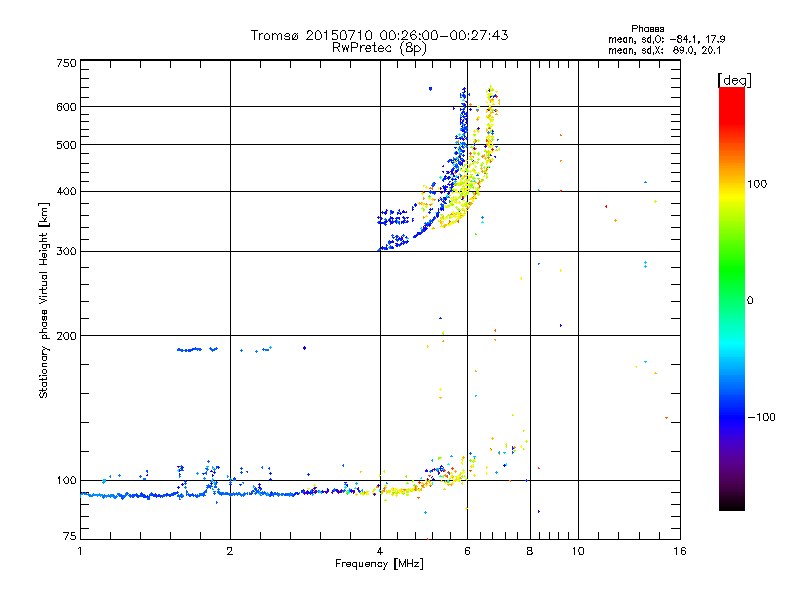Image resolution: width=800 pixels, height=600 pixels.
Task: Click the x-axis '8' tick label
Action: point(530,551)
